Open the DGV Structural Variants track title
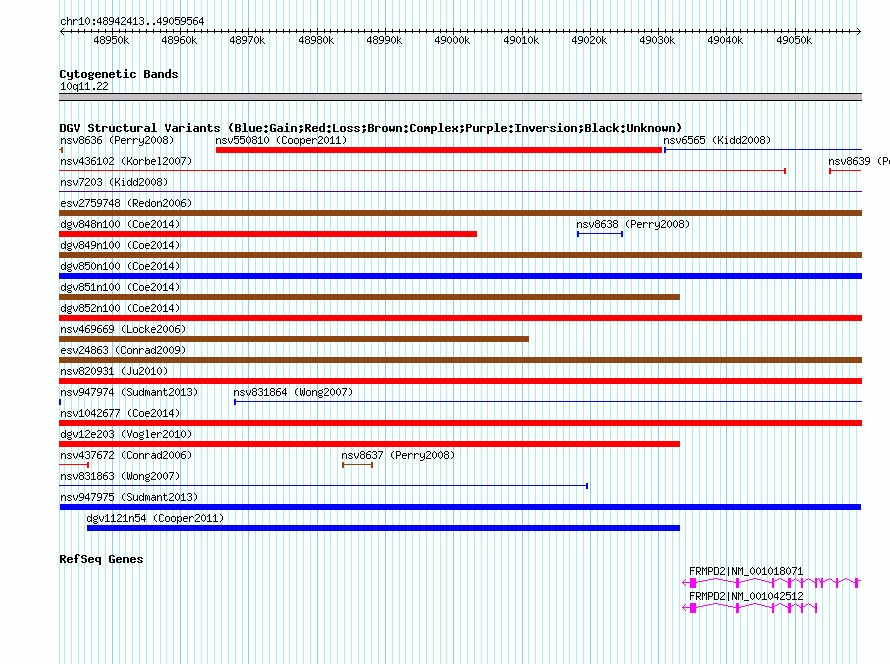The width and height of the screenshot is (890, 664). (x=371, y=128)
